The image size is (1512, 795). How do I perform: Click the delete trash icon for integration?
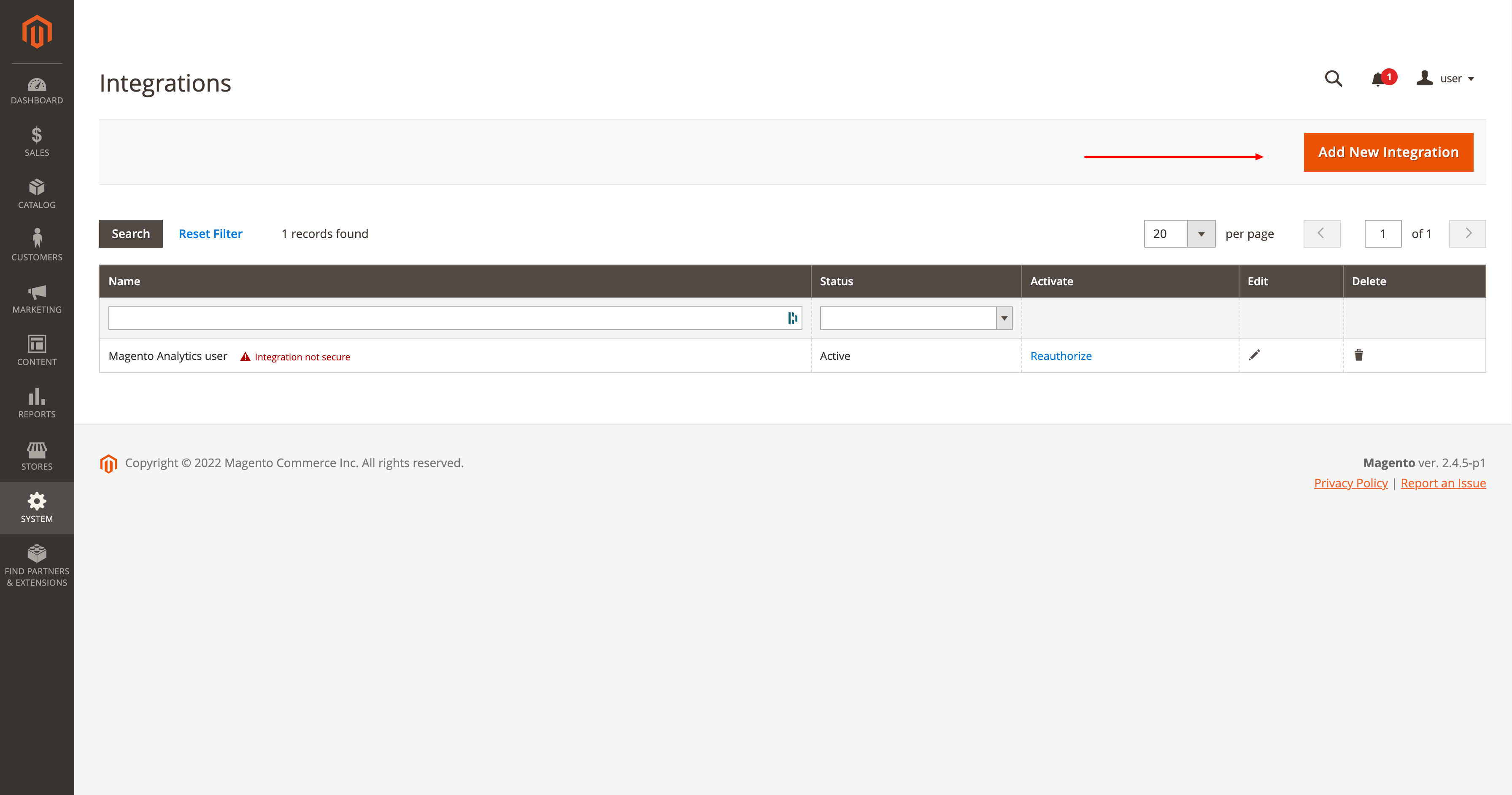pyautogui.click(x=1359, y=355)
